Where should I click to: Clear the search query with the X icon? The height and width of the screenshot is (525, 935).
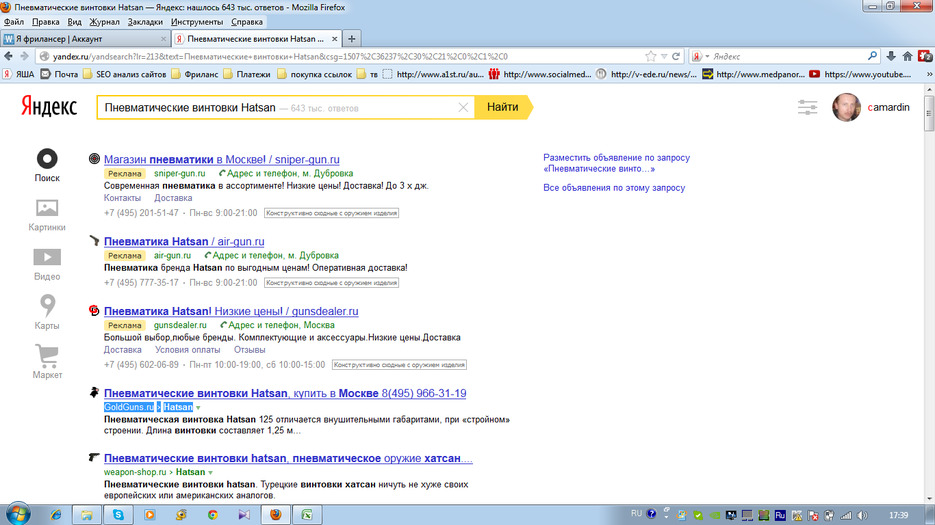(x=463, y=107)
